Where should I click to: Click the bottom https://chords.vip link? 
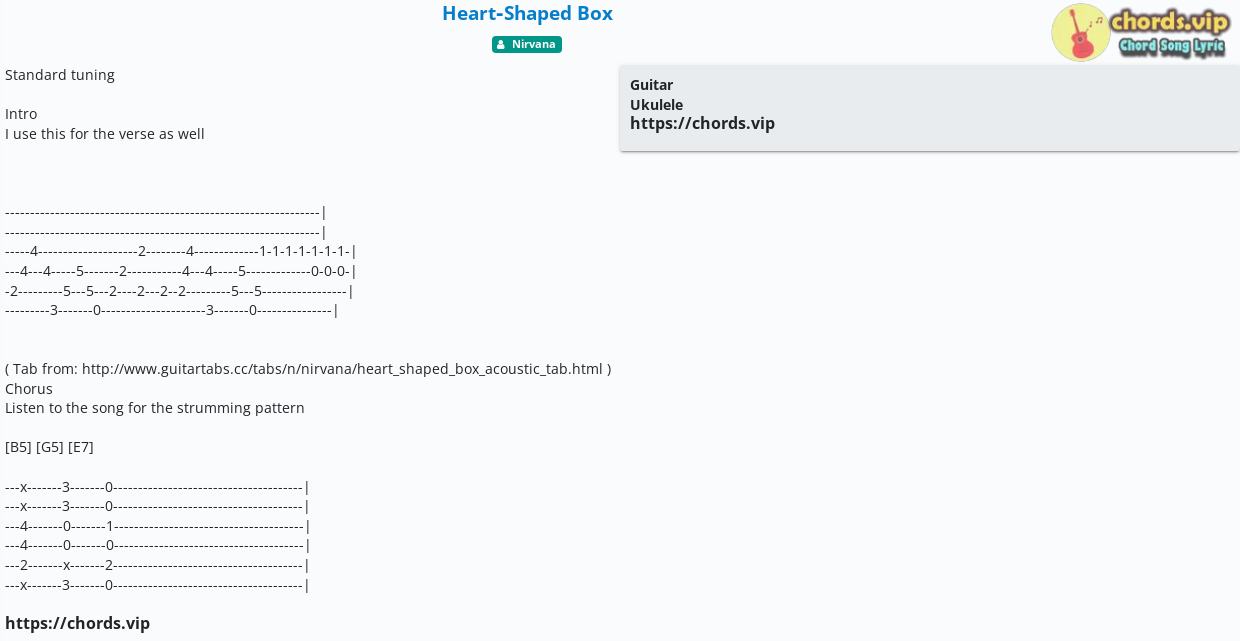(77, 623)
